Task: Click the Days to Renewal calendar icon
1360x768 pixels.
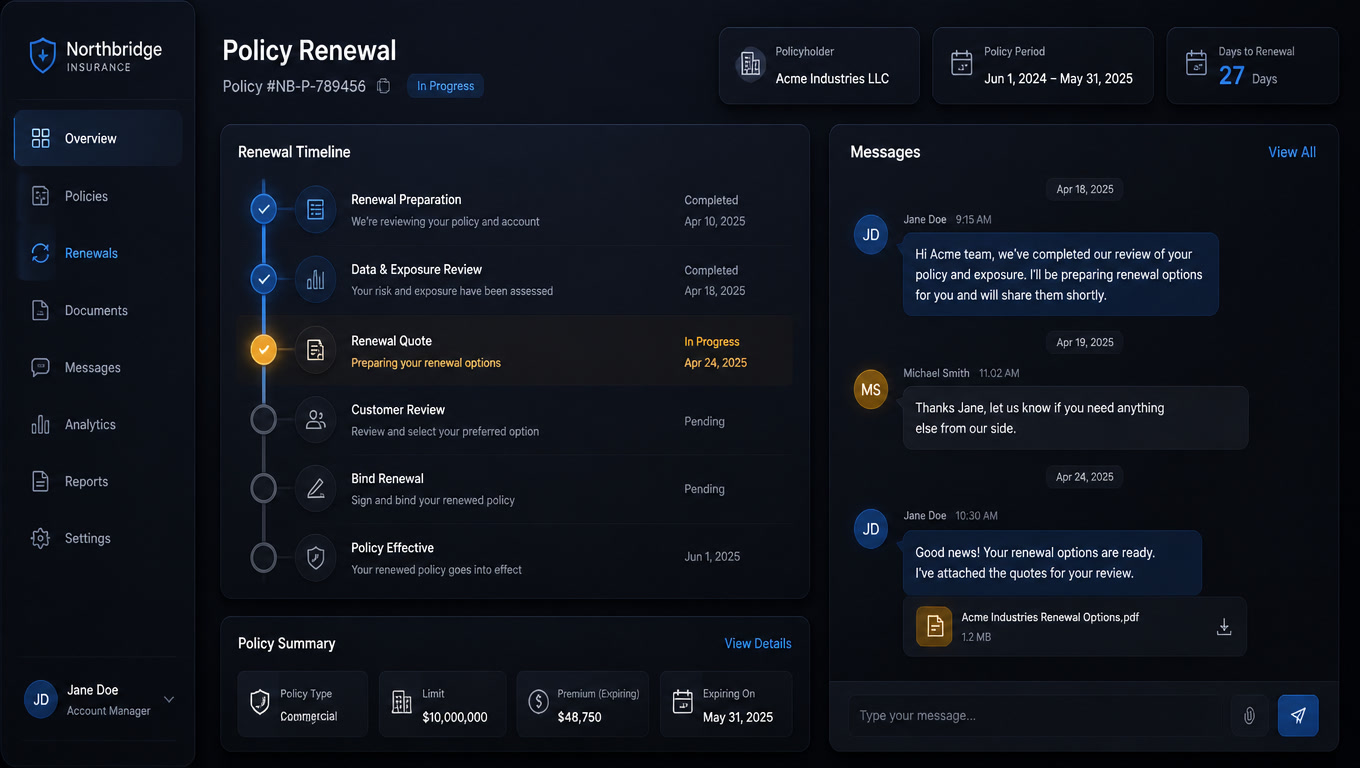Action: click(1196, 64)
